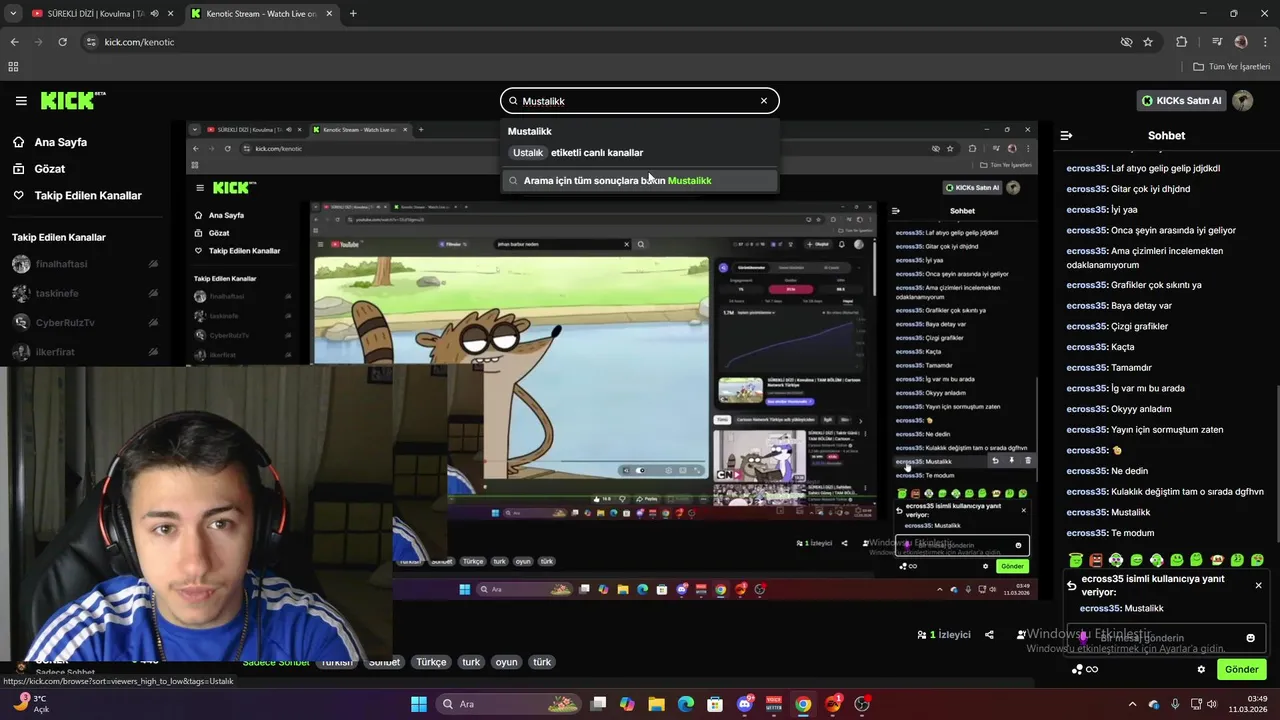This screenshot has height=720, width=1280.
Task: See all search results for Mustalikk
Action: [640, 181]
